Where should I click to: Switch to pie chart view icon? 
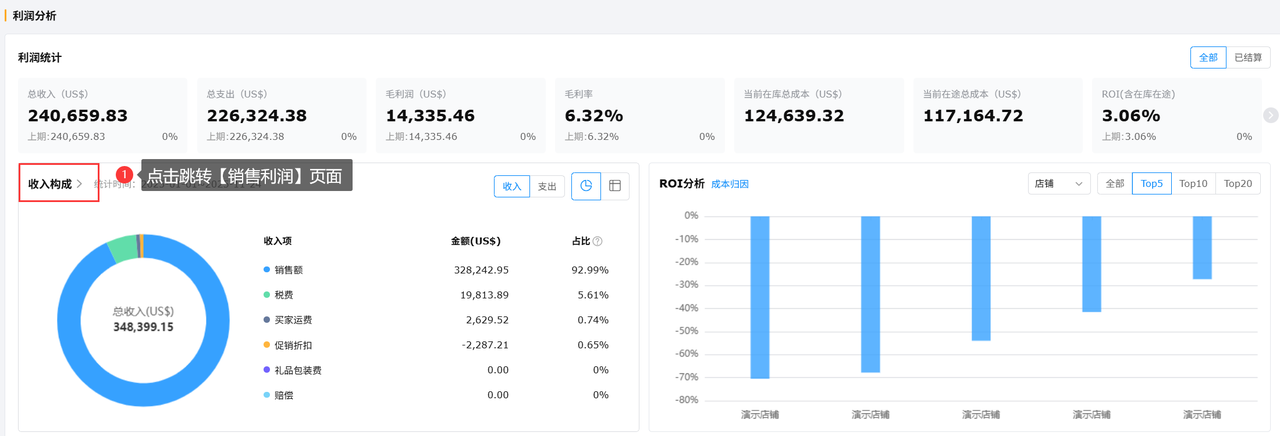point(586,186)
